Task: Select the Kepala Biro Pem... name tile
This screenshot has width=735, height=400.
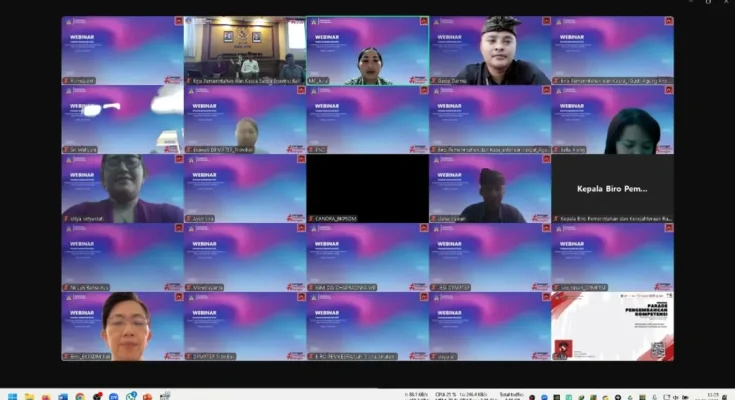Action: (612, 187)
